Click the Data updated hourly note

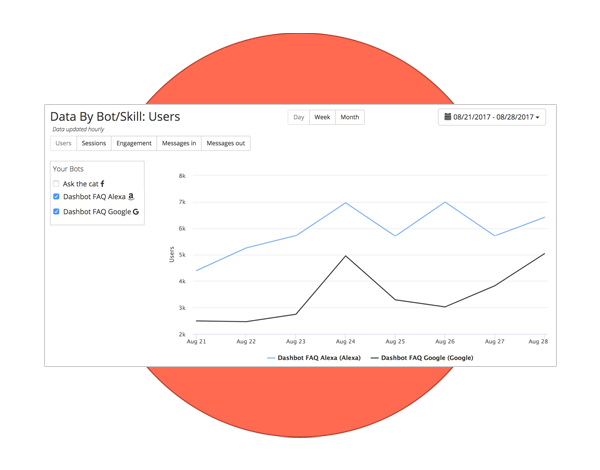(78, 129)
